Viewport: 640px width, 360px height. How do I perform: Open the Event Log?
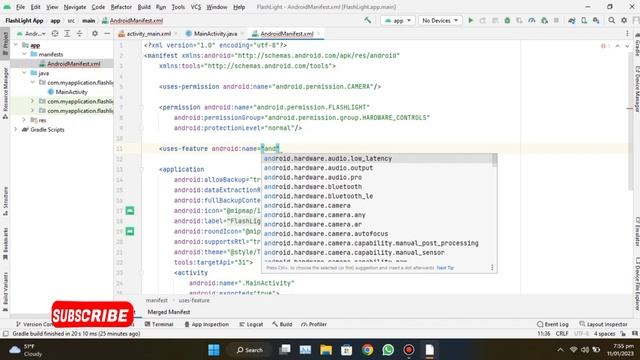coord(553,324)
